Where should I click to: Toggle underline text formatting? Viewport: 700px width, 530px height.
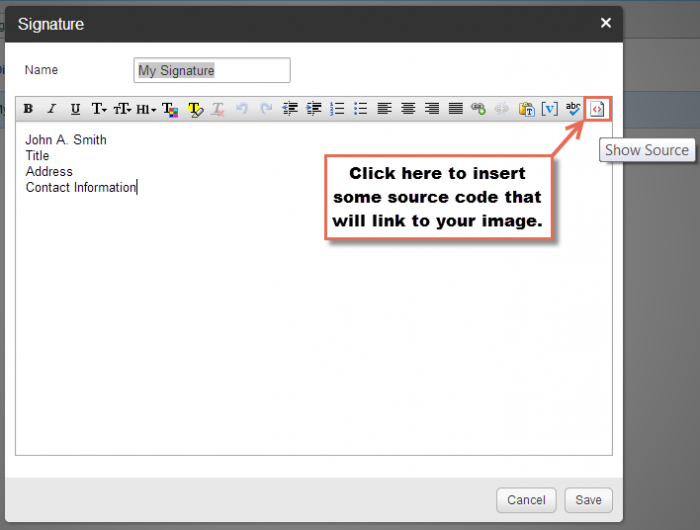click(x=75, y=109)
